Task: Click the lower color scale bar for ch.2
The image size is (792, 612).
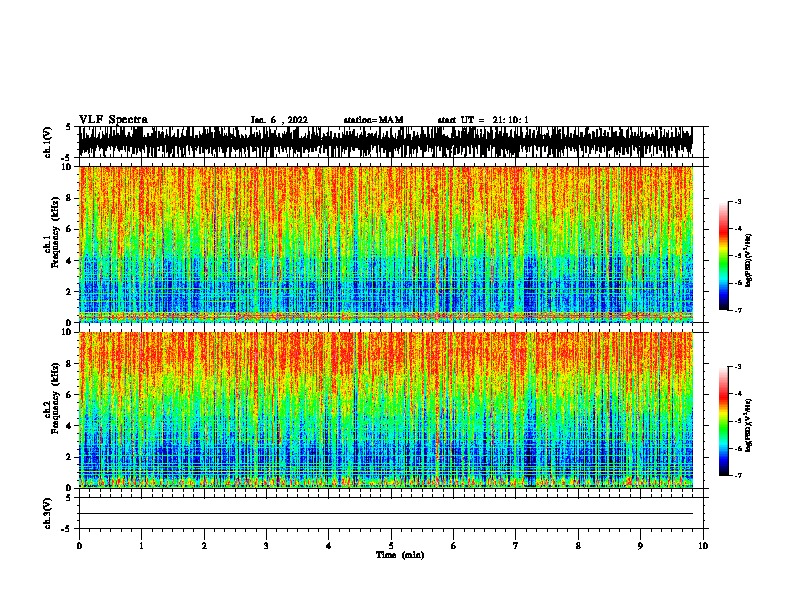Action: (724, 421)
